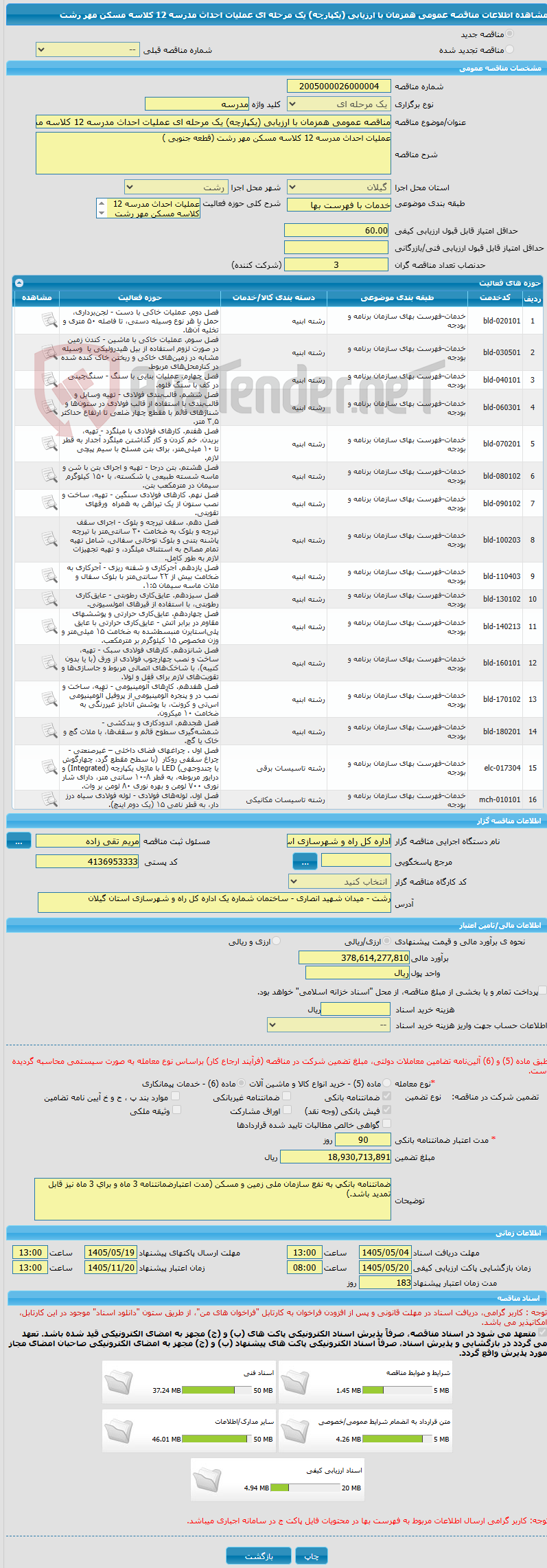
Task: Open the کد کارگاه مناقصه گزار dropdown
Action: click(340, 881)
